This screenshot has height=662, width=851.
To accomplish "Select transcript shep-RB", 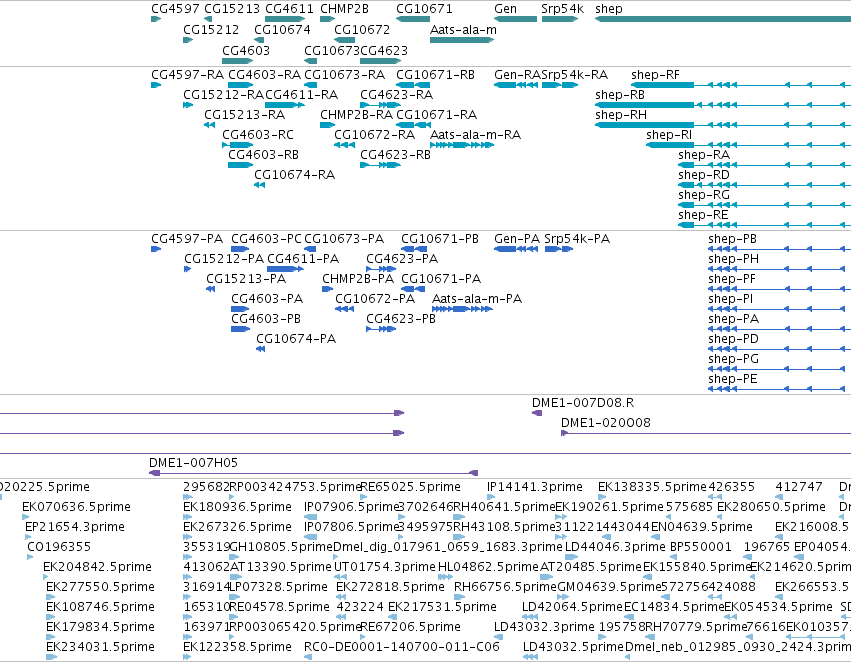I will 620,94.
